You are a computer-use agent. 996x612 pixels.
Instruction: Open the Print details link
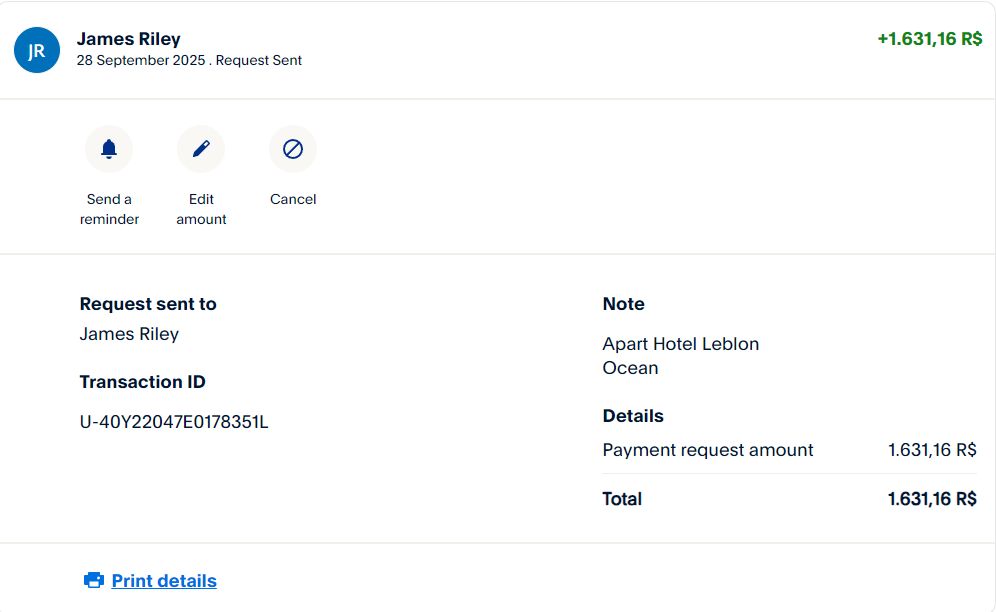click(x=164, y=581)
